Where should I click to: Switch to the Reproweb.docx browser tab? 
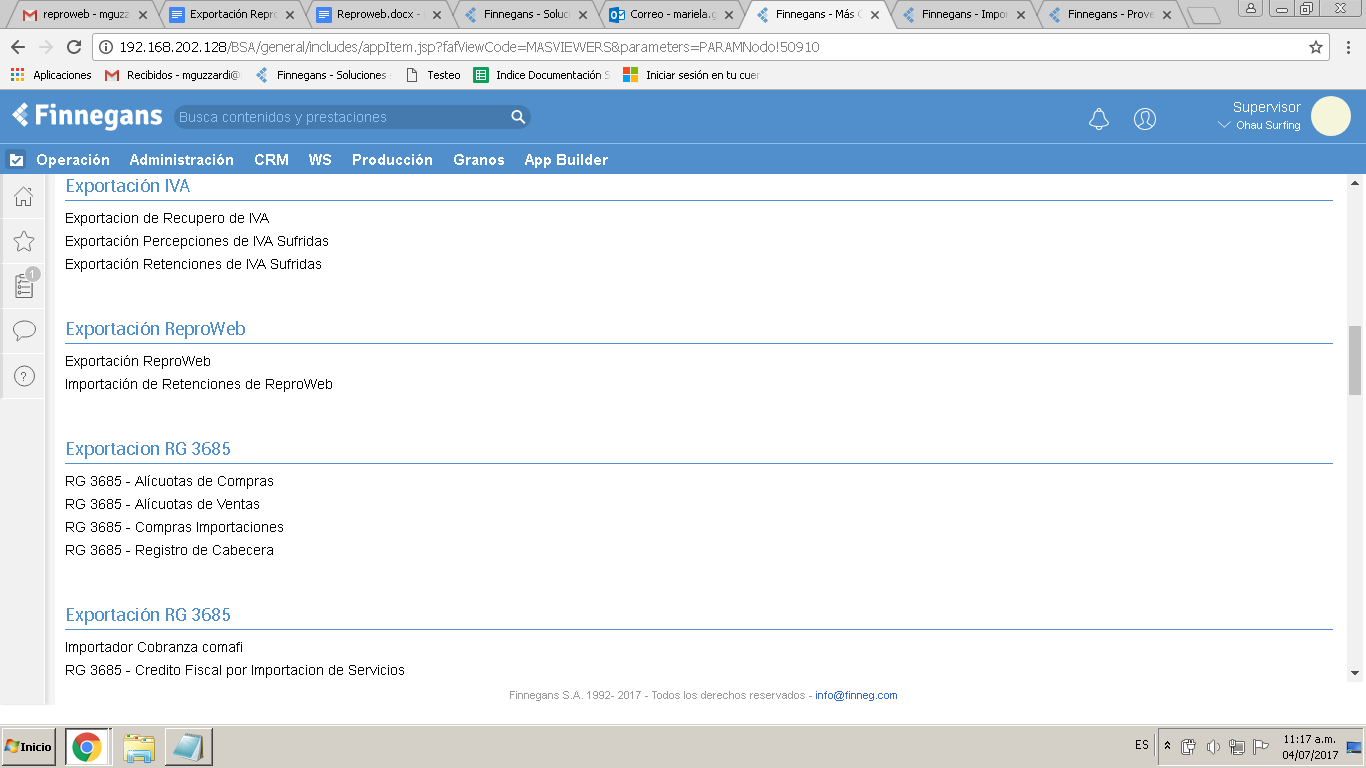(377, 15)
